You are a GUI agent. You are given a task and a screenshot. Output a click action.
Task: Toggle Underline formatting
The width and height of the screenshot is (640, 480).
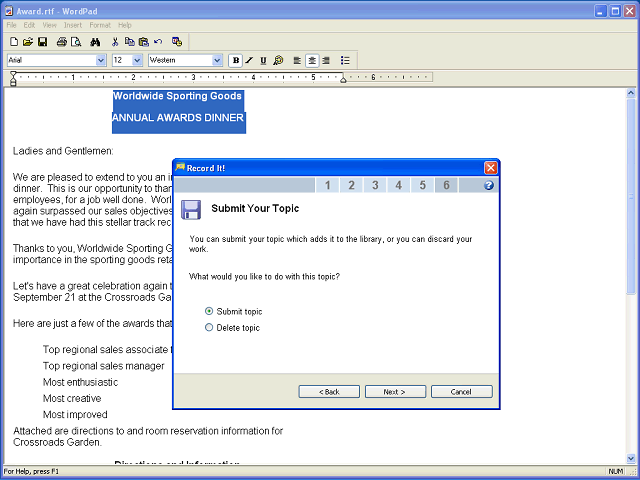(x=263, y=60)
